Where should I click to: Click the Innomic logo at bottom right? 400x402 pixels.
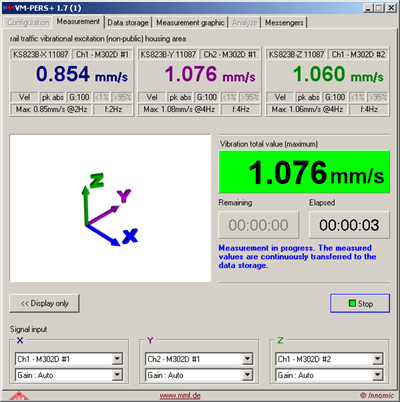point(377,395)
